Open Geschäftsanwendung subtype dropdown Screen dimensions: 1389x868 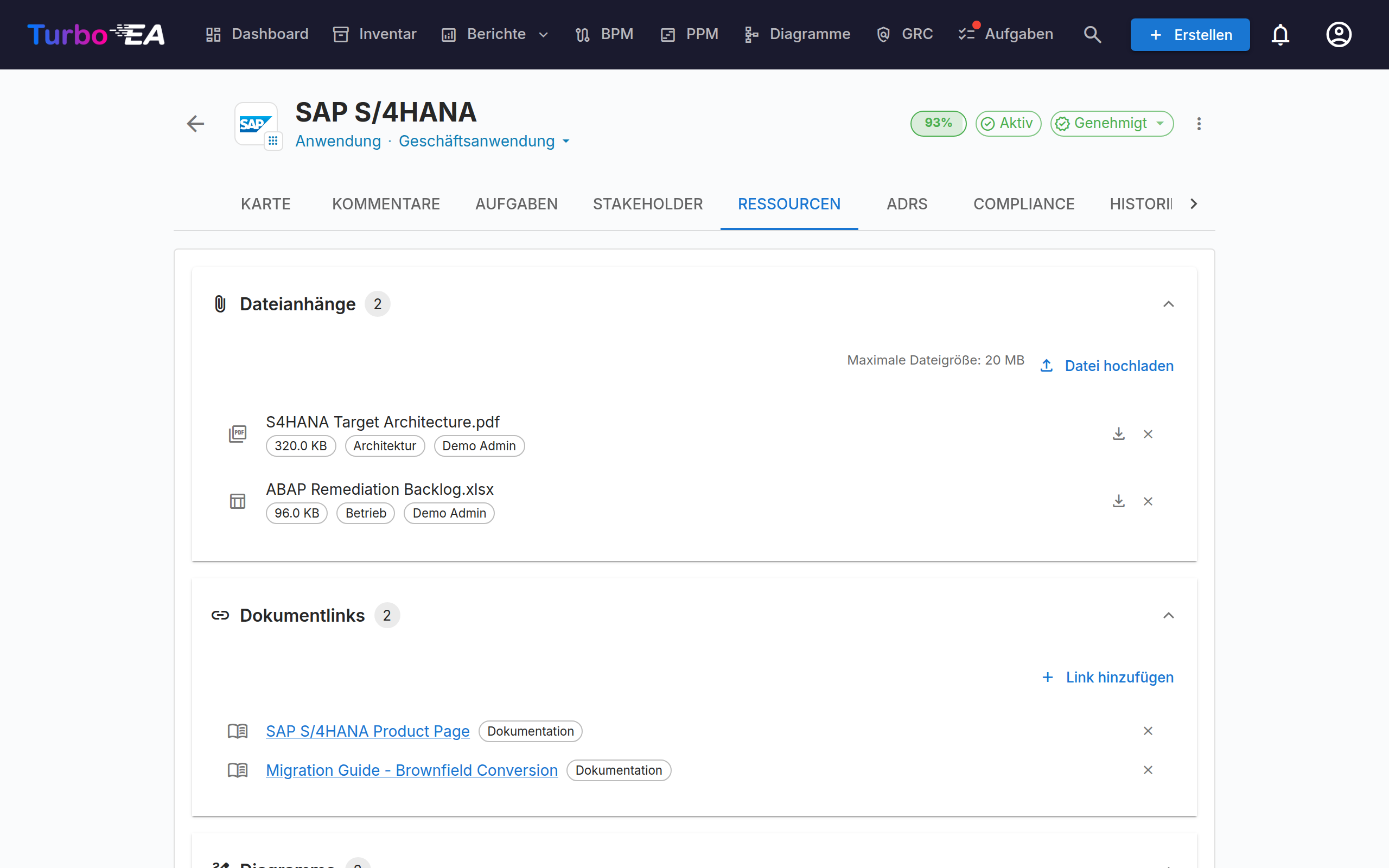[x=484, y=141]
